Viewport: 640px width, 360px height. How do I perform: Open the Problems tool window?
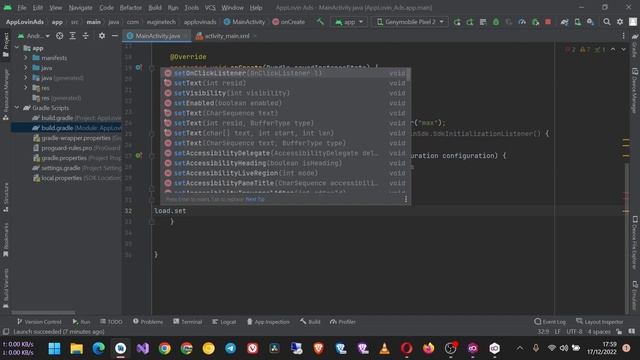(148, 322)
